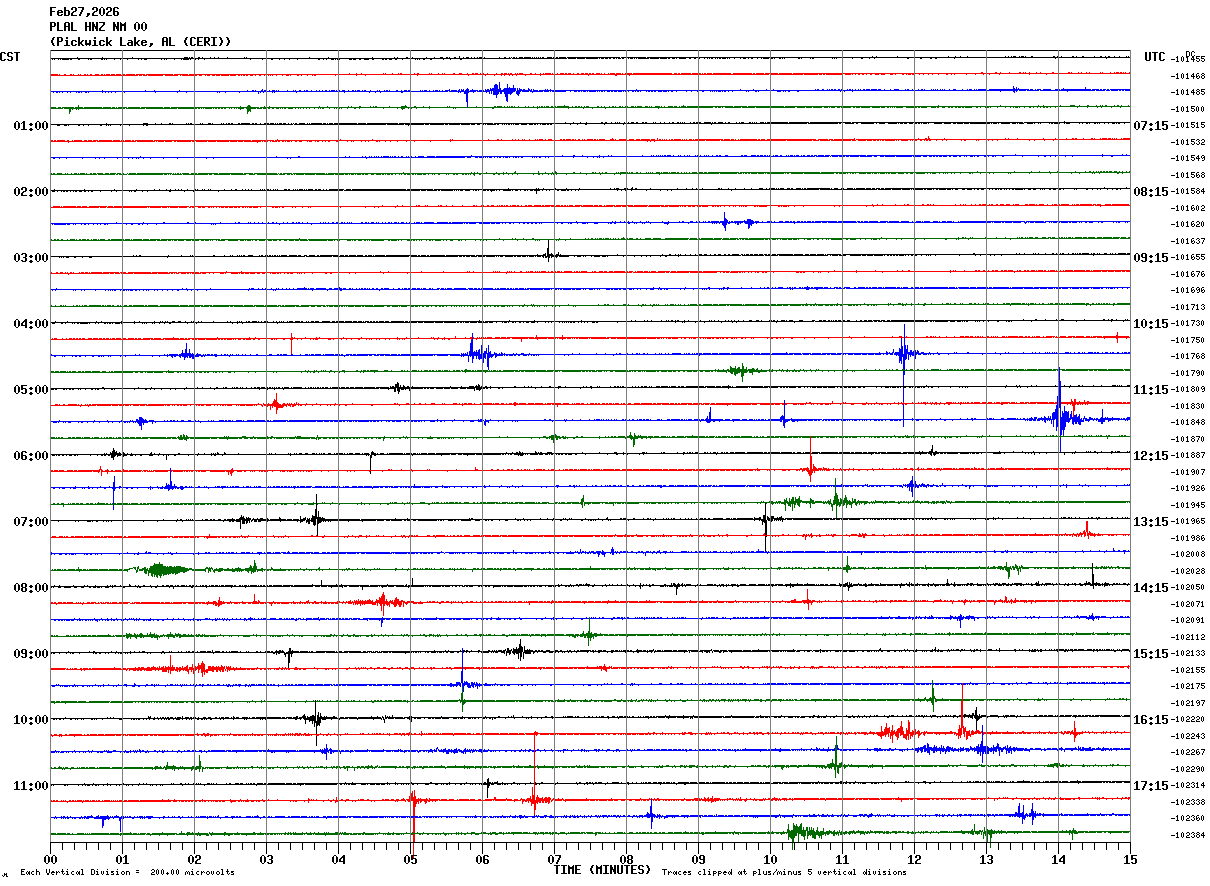Click the (Pickwick Lake, AL (CERI)) label
Viewport: 1210px width, 886px height.
(140, 42)
